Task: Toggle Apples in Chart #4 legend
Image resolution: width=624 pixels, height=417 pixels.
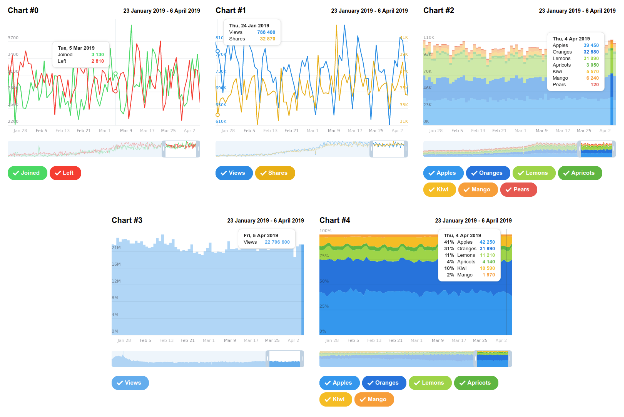Action: [339, 383]
